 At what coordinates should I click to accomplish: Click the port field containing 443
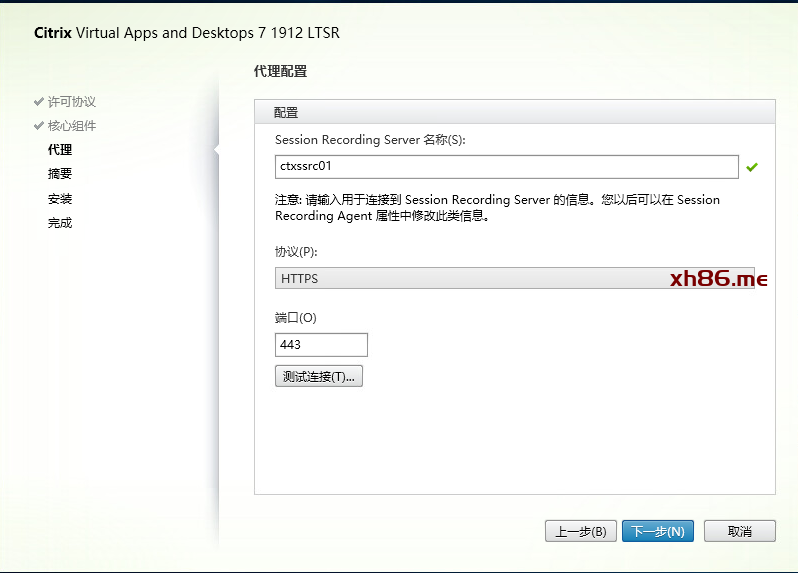pos(321,345)
